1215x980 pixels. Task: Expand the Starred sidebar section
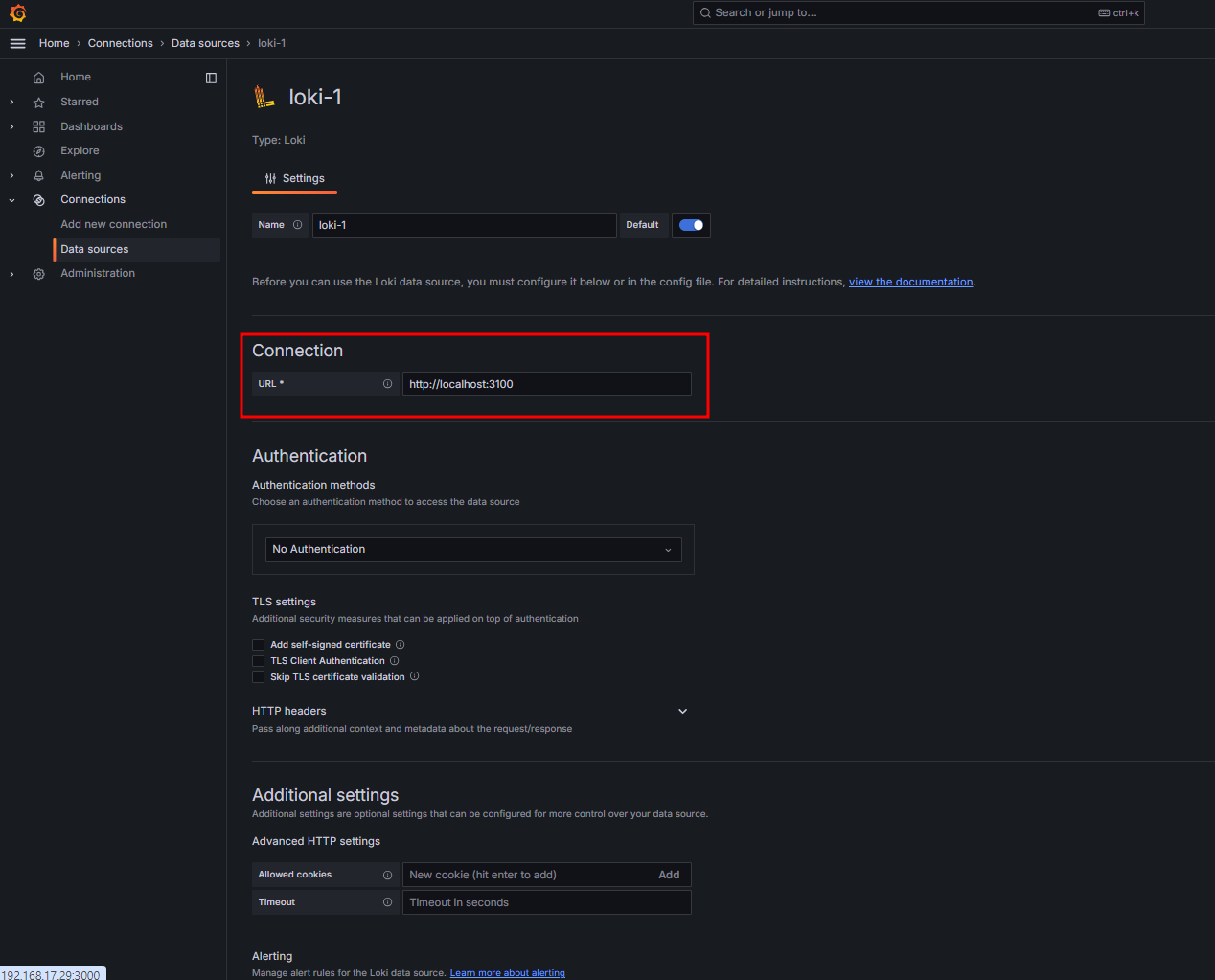tap(11, 103)
